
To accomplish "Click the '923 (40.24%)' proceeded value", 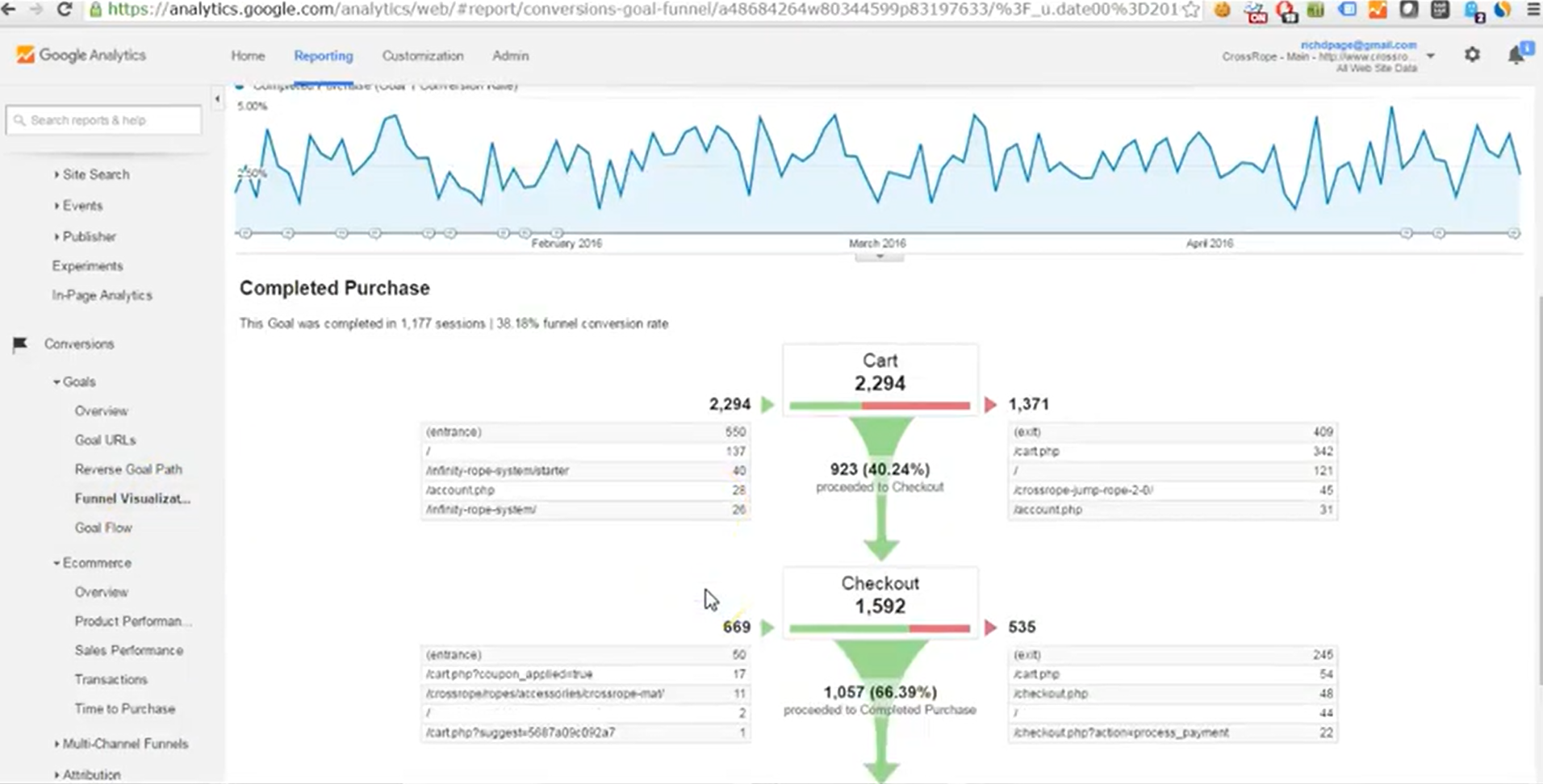I will click(x=880, y=469).
